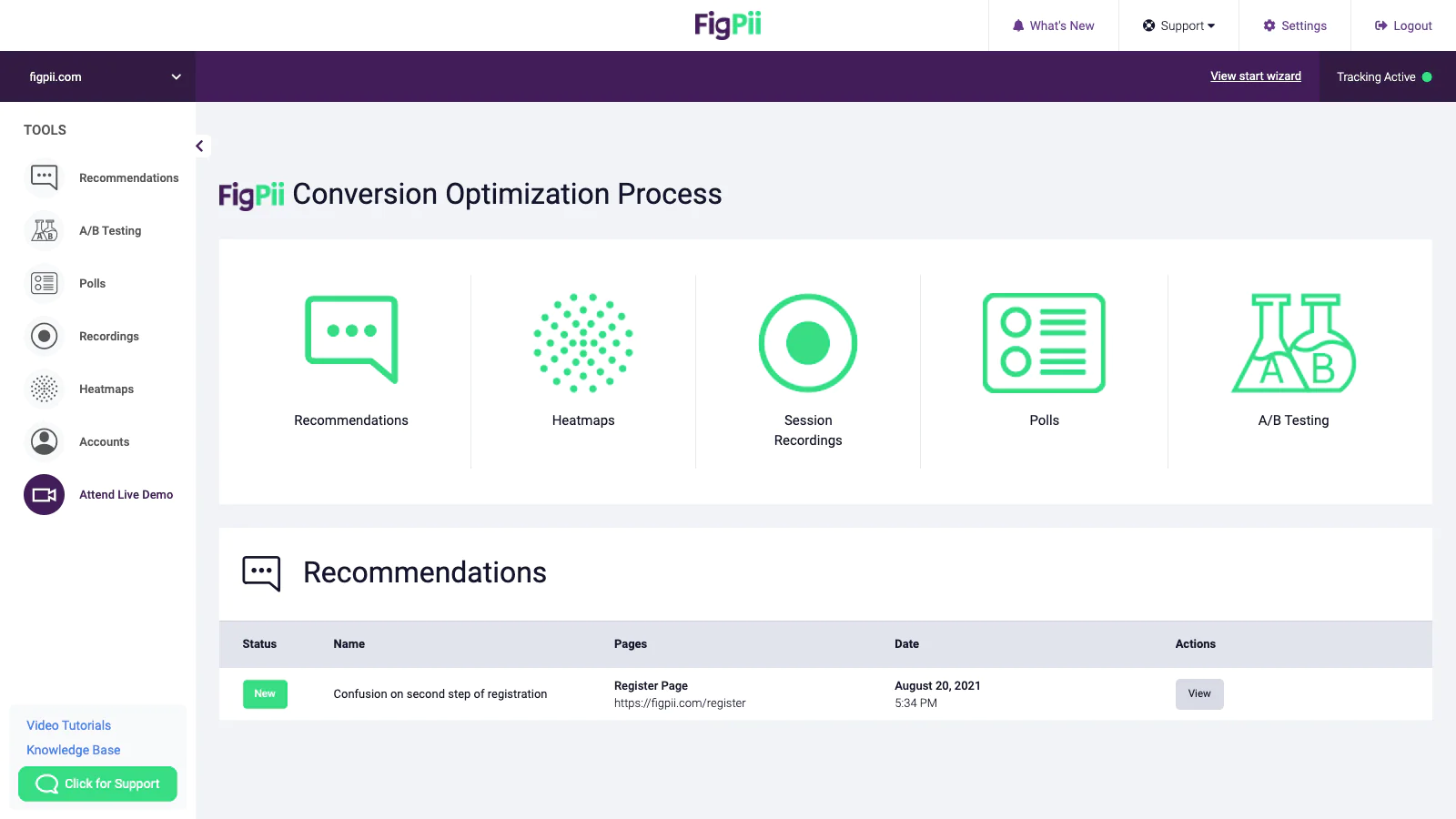Screen dimensions: 1456x819
Task: Click the Polls sidebar icon
Action: pos(44,283)
